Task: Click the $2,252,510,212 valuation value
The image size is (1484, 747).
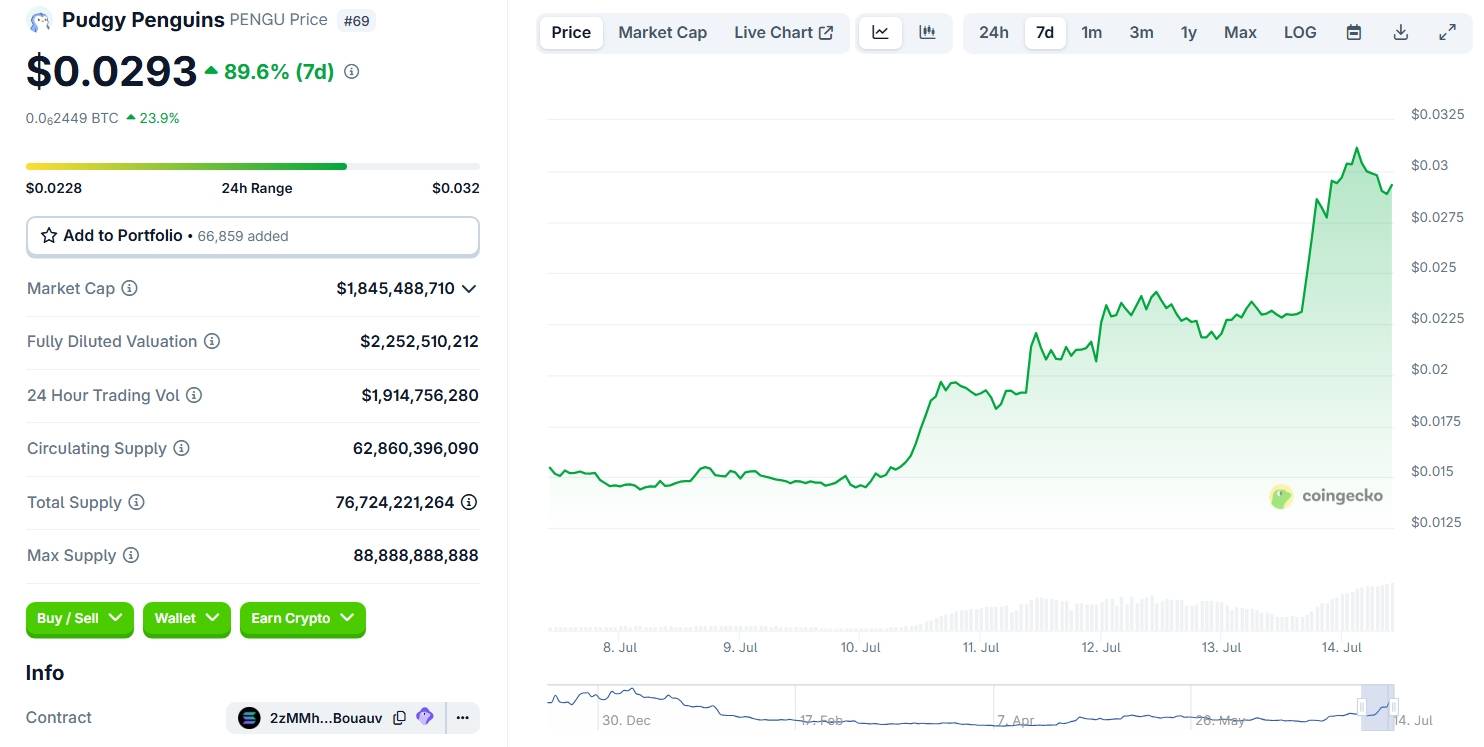Action: 419,341
